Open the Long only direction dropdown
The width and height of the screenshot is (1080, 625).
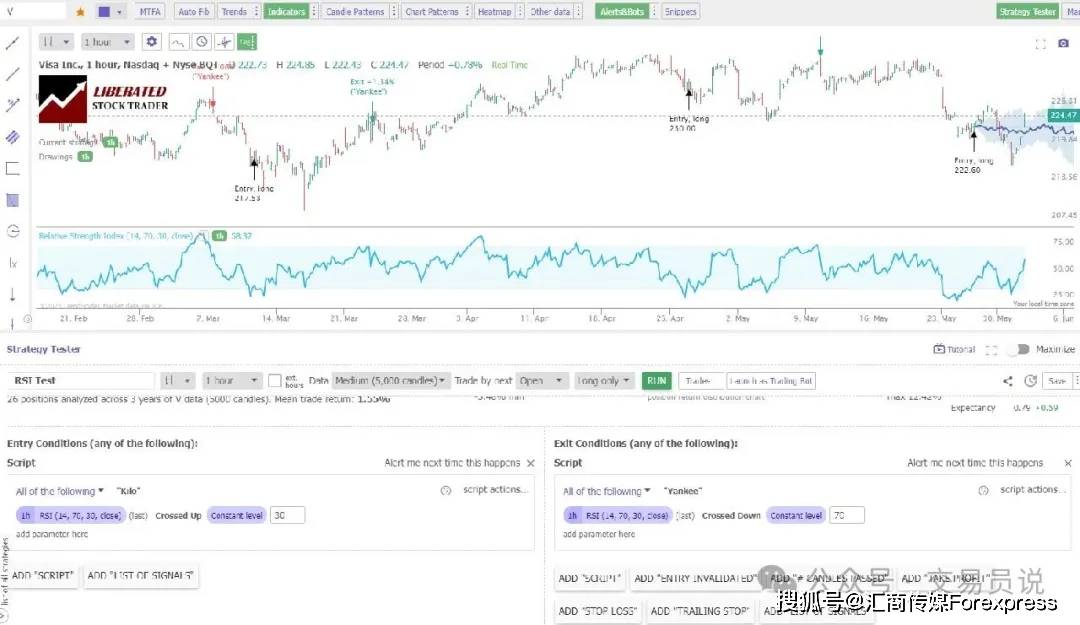pos(606,381)
